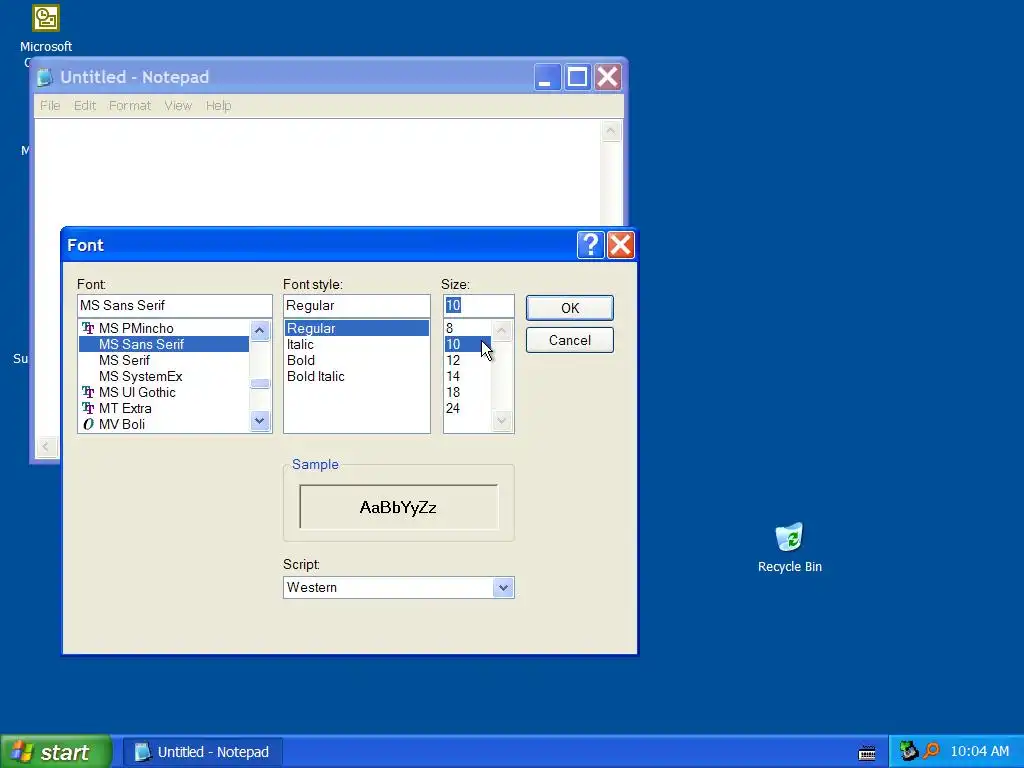Image resolution: width=1024 pixels, height=768 pixels.
Task: Open Notepad File menu
Action: pyautogui.click(x=50, y=106)
